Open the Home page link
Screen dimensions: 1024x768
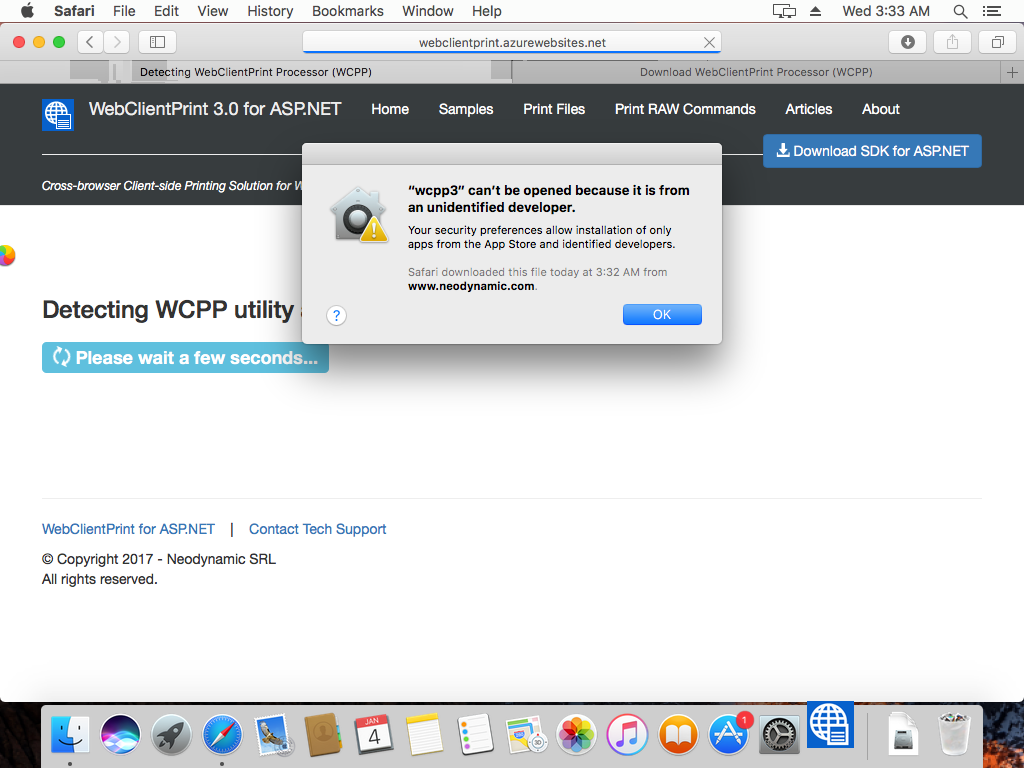390,109
